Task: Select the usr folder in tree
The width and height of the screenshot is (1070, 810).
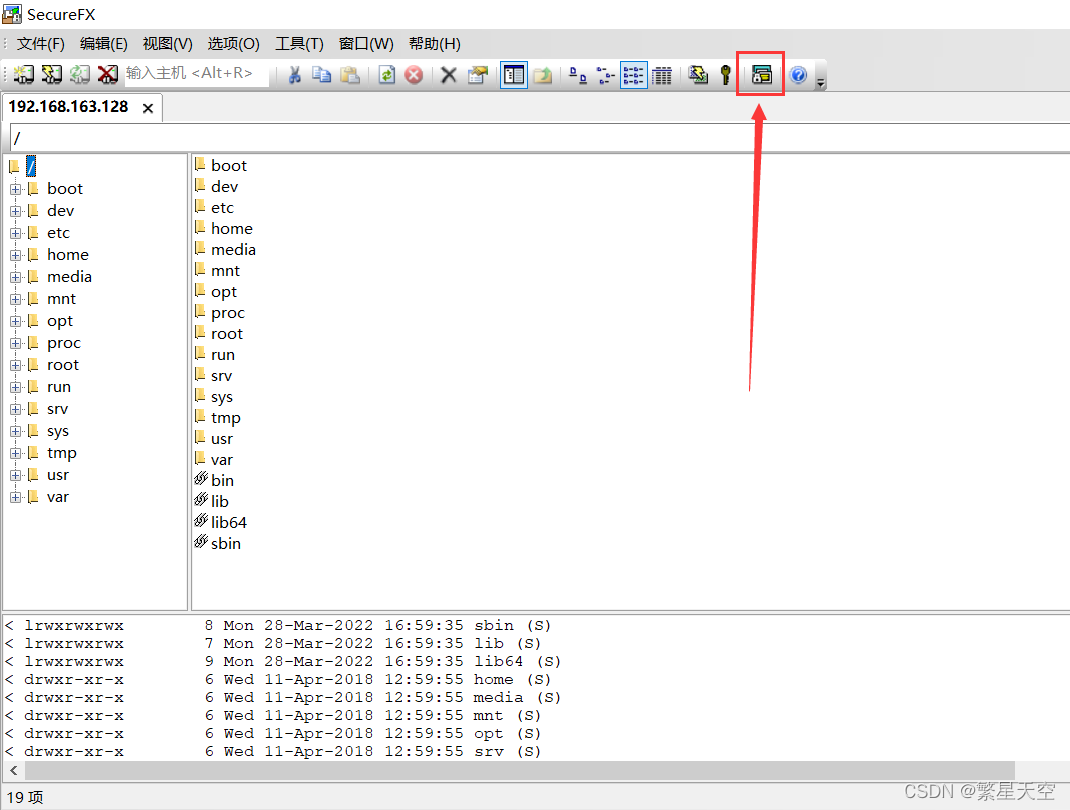Action: coord(58,475)
